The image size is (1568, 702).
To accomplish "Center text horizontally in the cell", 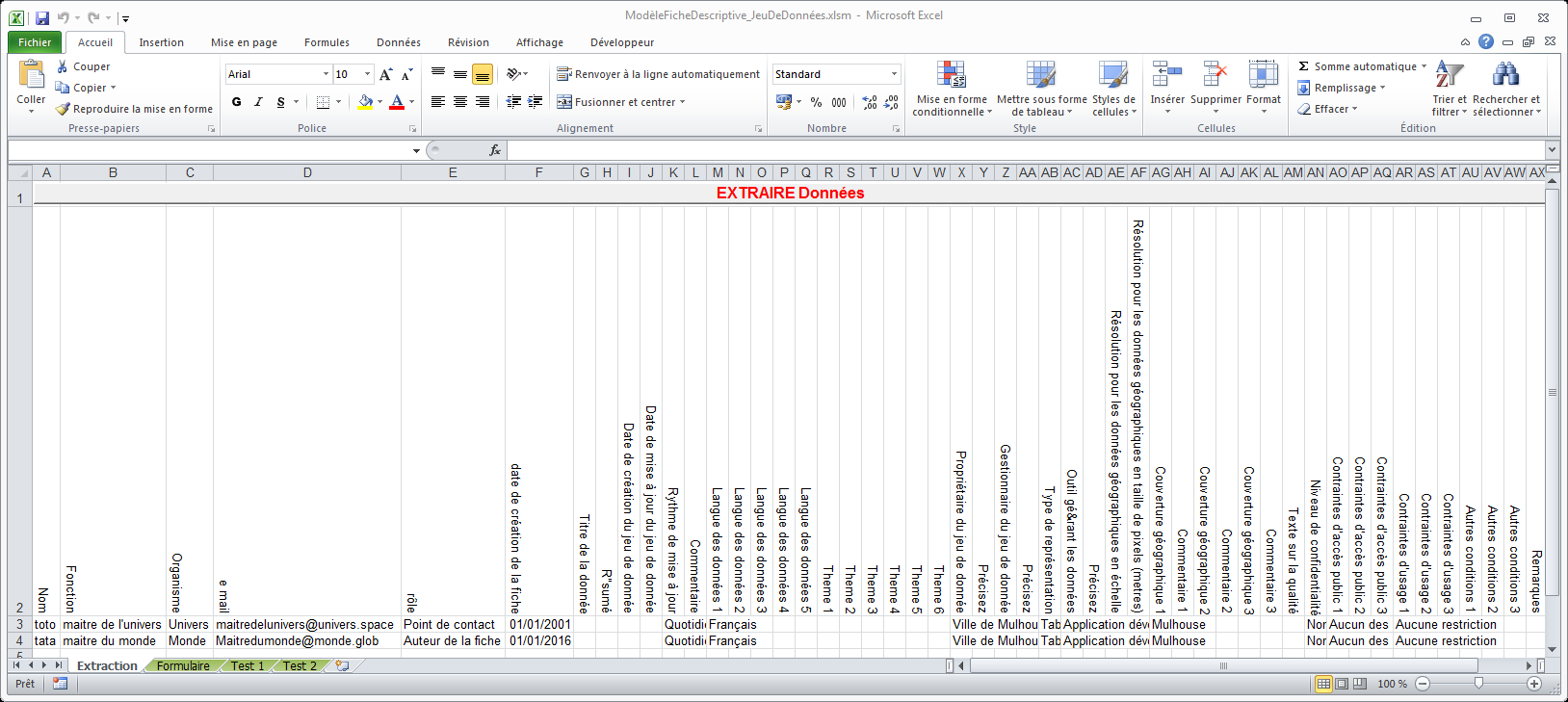I will [x=460, y=102].
